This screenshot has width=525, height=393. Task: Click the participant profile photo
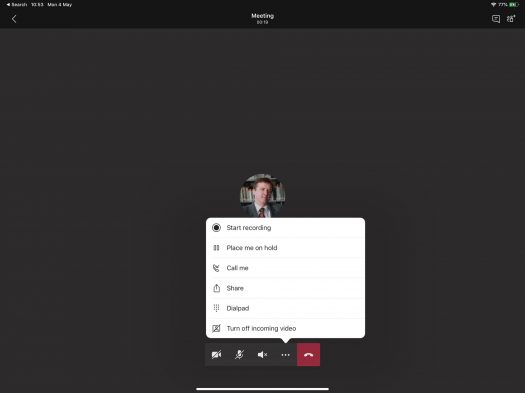pyautogui.click(x=262, y=195)
